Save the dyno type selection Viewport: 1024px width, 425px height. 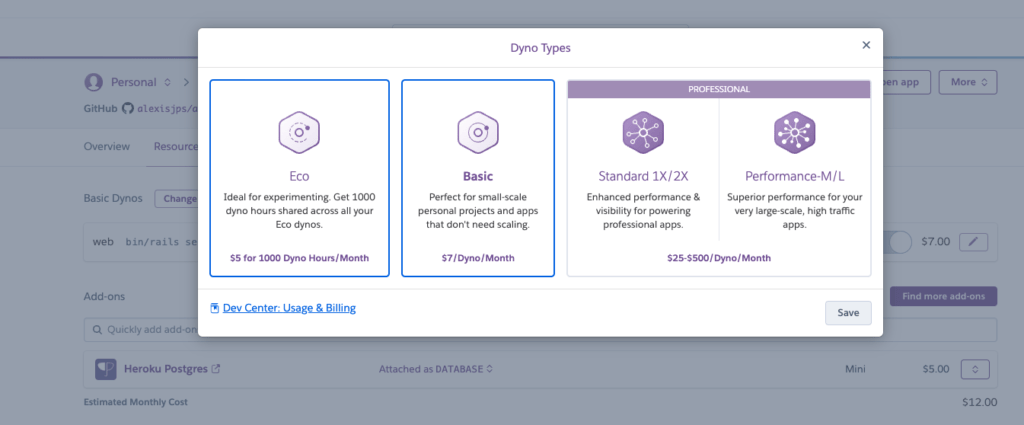pyautogui.click(x=848, y=313)
